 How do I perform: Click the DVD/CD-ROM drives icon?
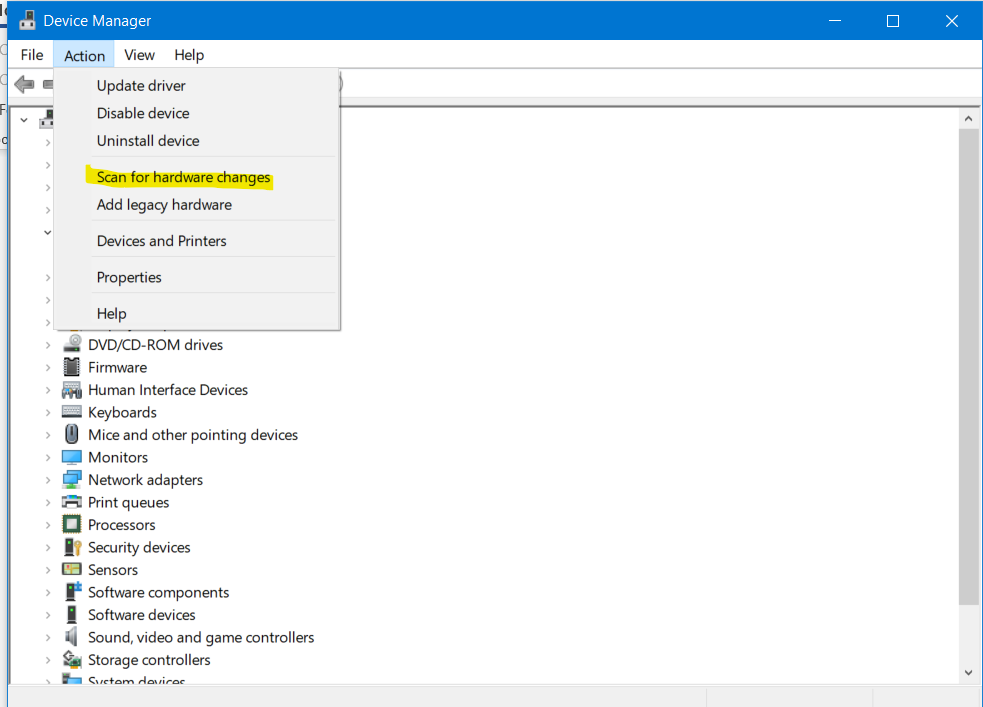coord(72,344)
